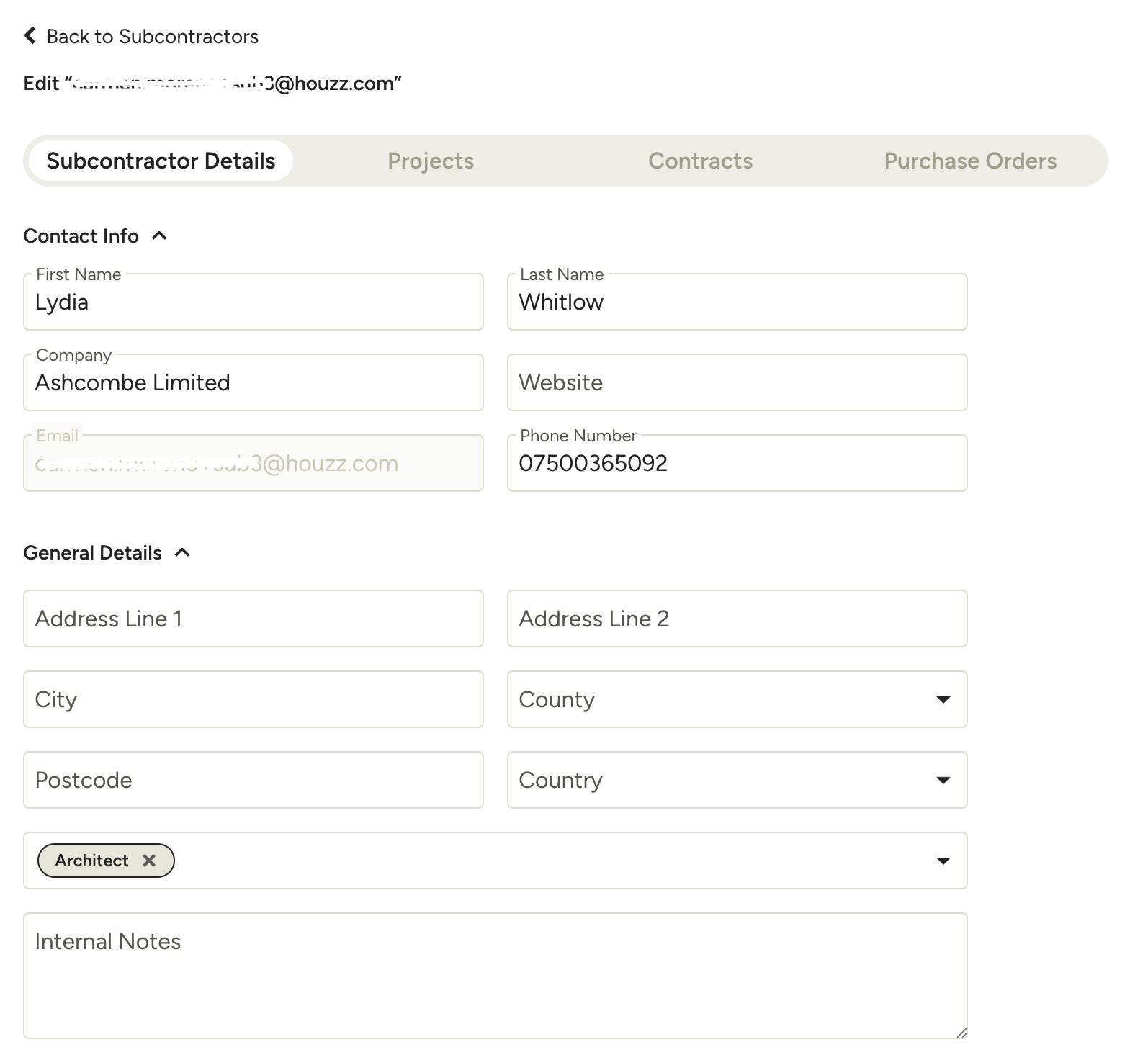Click the First Name field containing Lydia
This screenshot has height=1060, width=1148.
[254, 302]
